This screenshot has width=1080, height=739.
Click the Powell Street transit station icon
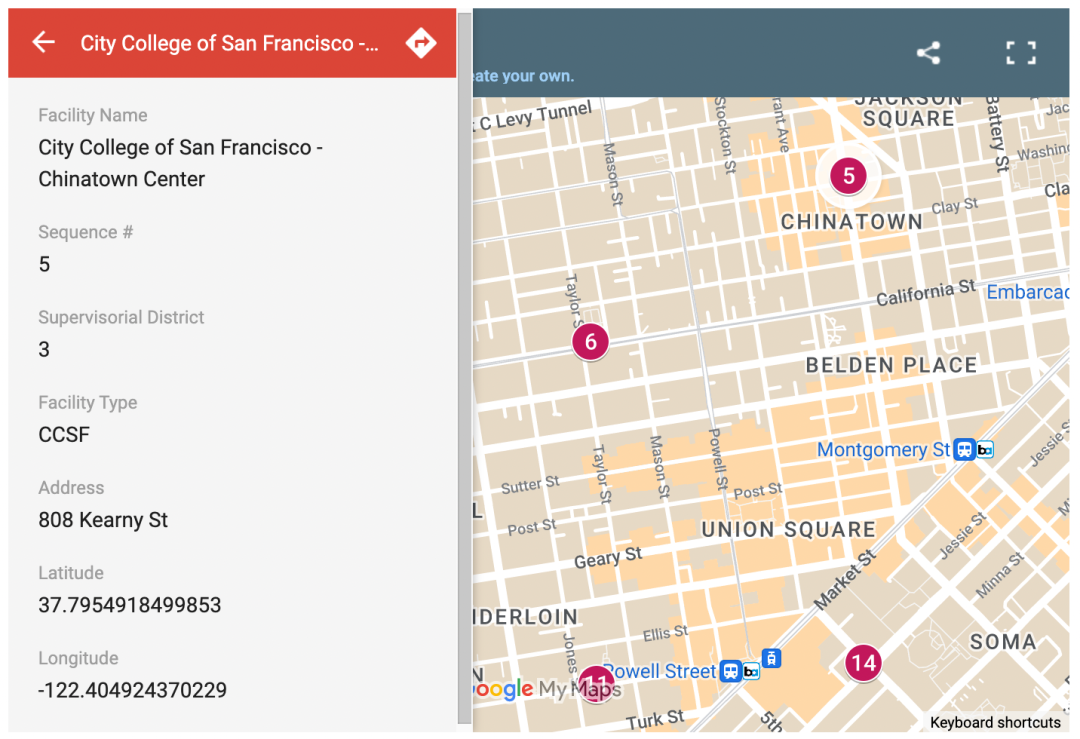click(x=730, y=670)
